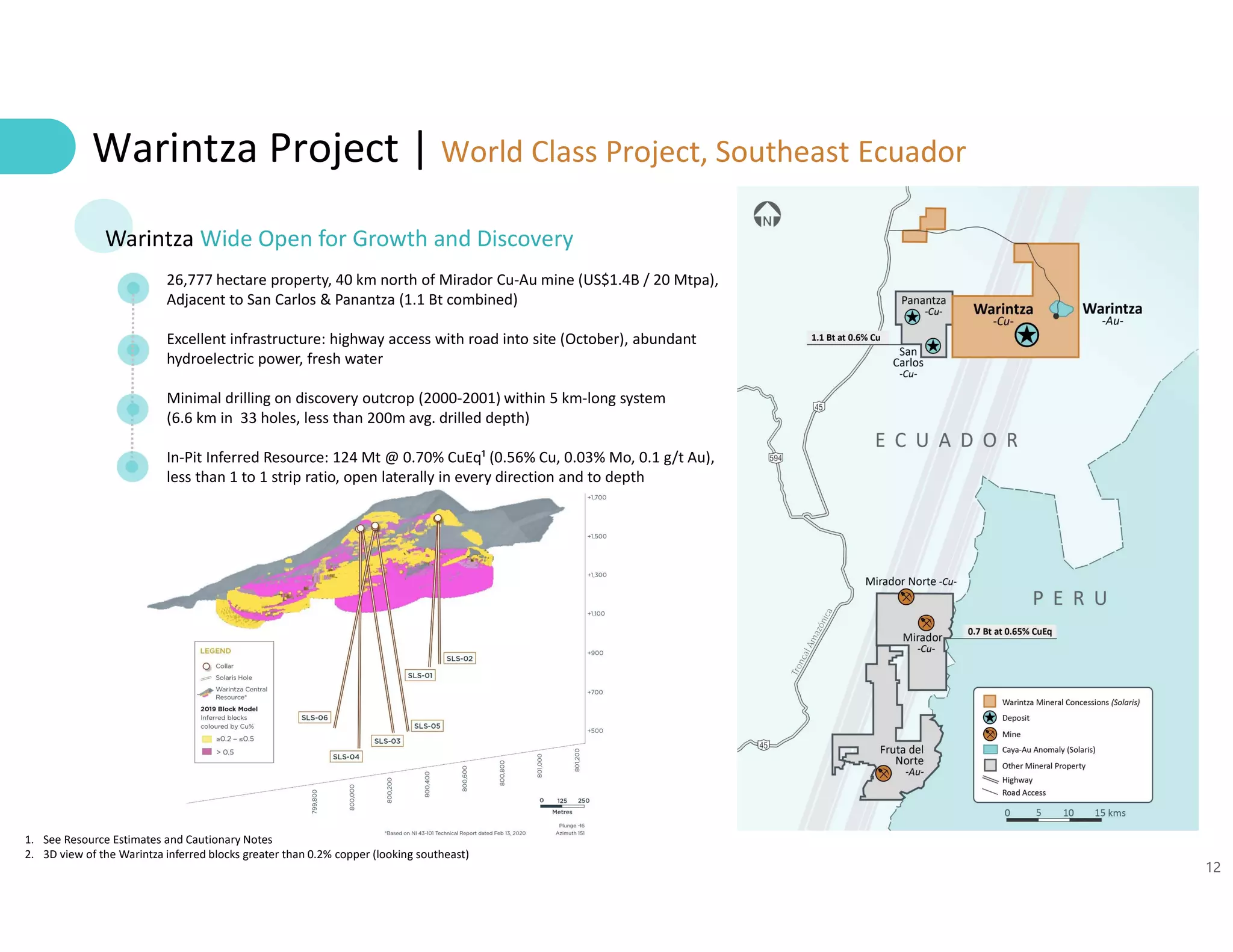Click the large Warintza -Cu- deposit star icon
This screenshot has width=1233, height=952.
pos(1026,335)
